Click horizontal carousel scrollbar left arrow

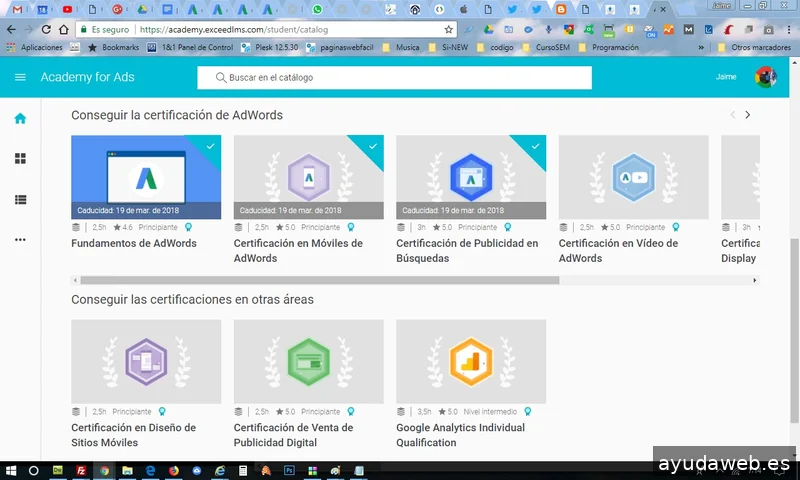pyautogui.click(x=76, y=280)
